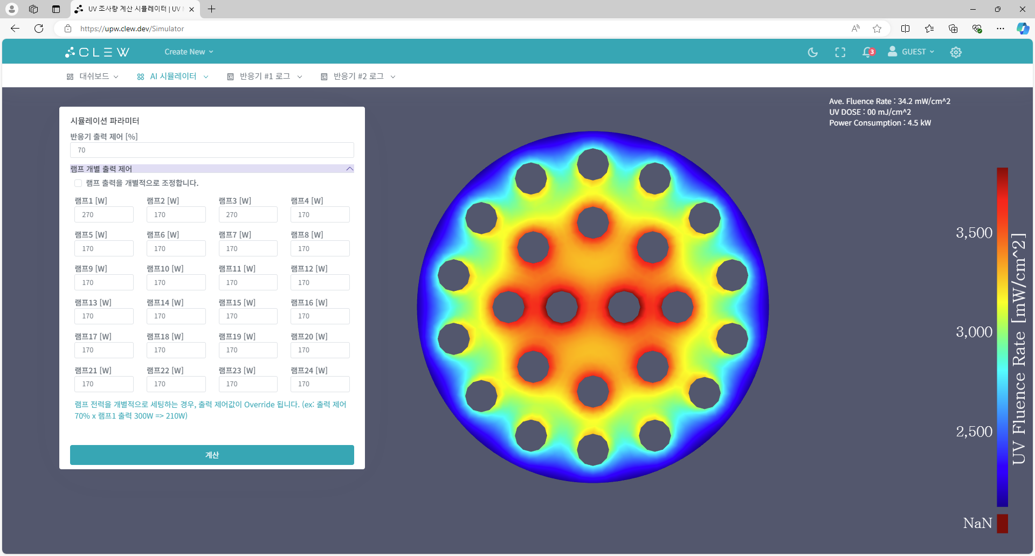
Task: Toggle dark mode moon icon
Action: pyautogui.click(x=813, y=52)
